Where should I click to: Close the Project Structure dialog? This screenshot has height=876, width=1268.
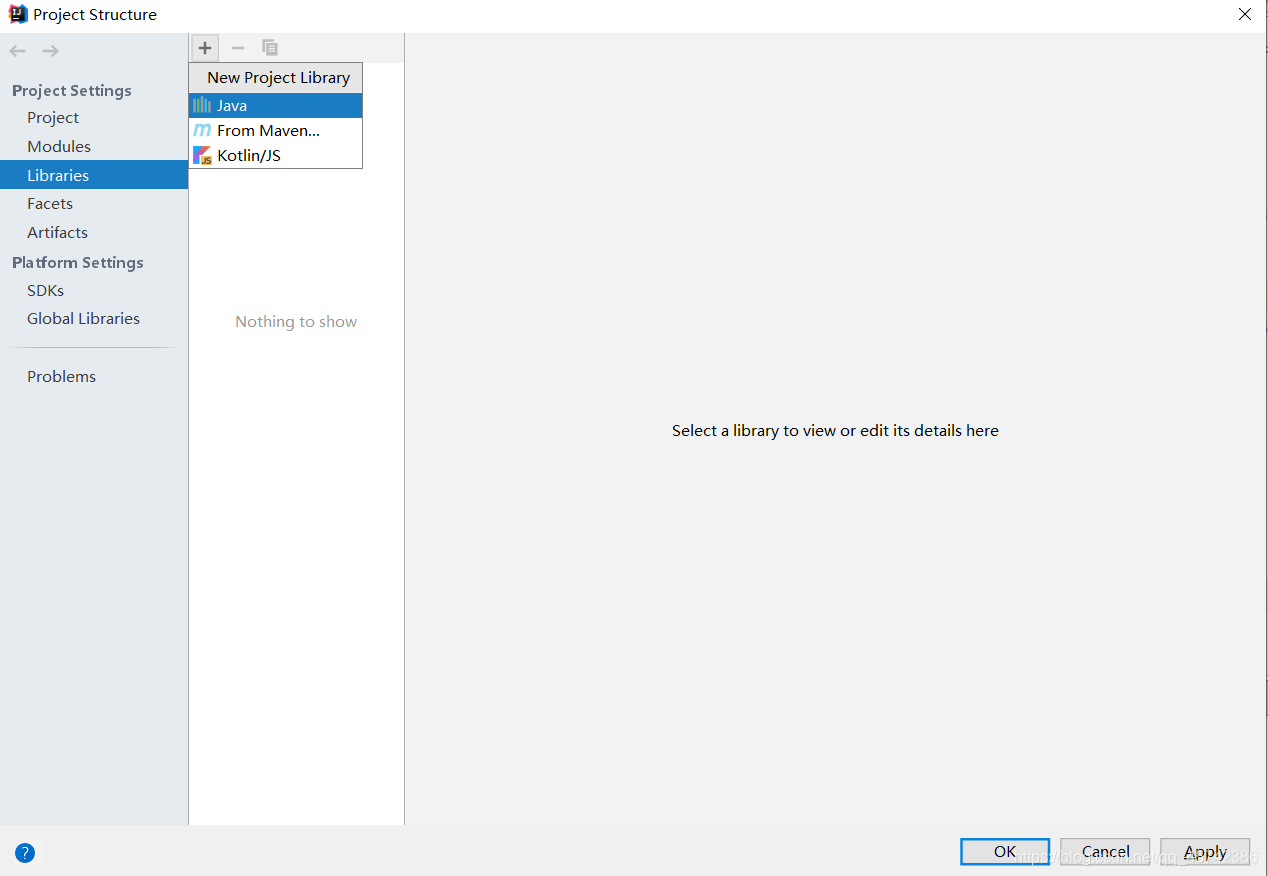(1244, 14)
